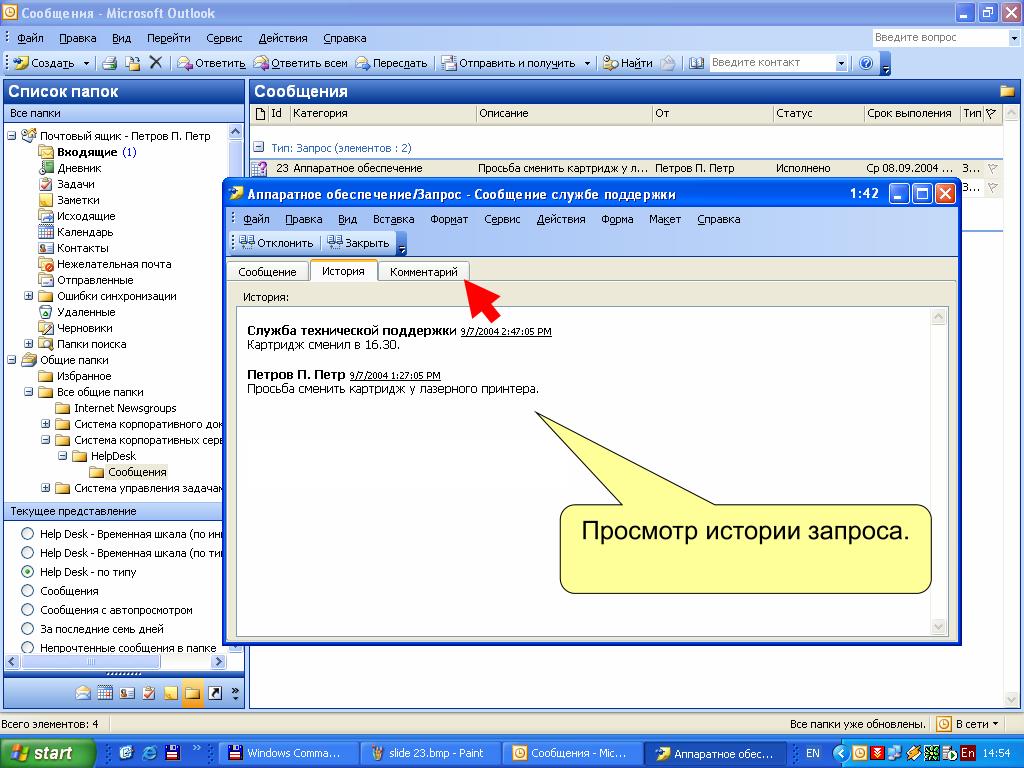The width and height of the screenshot is (1024, 768).
Task: Collapse the HelpDesk folder node
Action: [62, 456]
